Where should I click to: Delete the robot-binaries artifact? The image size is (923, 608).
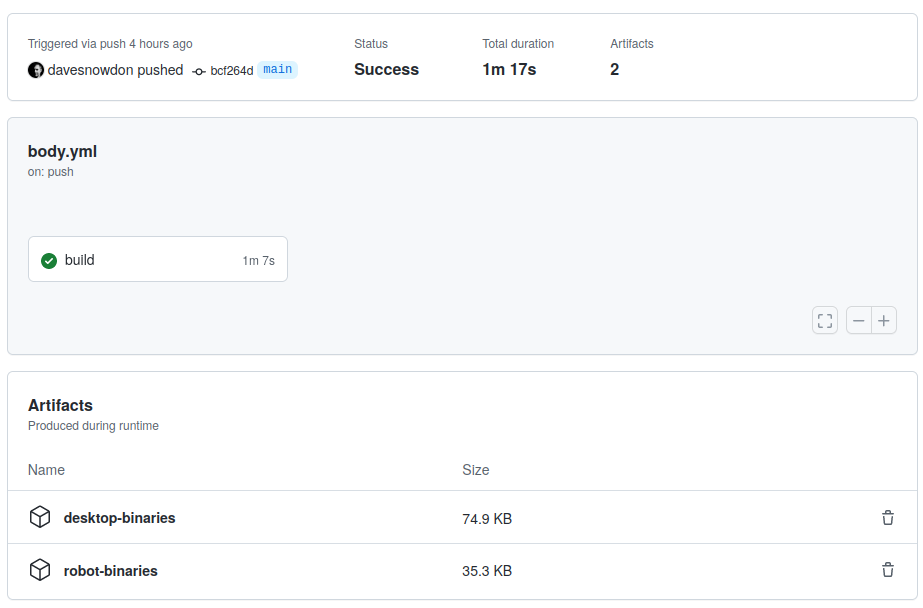tap(887, 570)
